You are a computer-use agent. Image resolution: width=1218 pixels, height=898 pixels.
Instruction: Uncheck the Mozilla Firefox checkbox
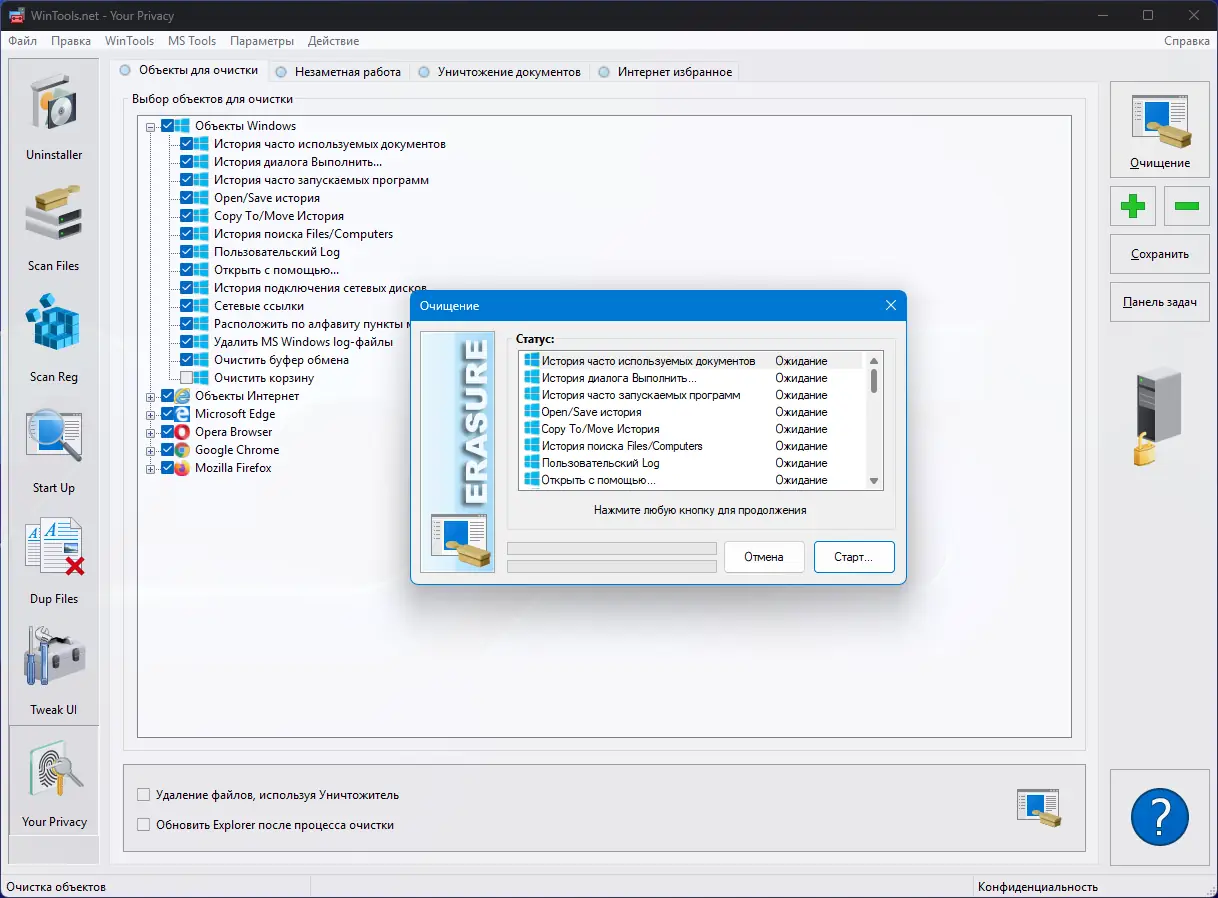coord(167,468)
